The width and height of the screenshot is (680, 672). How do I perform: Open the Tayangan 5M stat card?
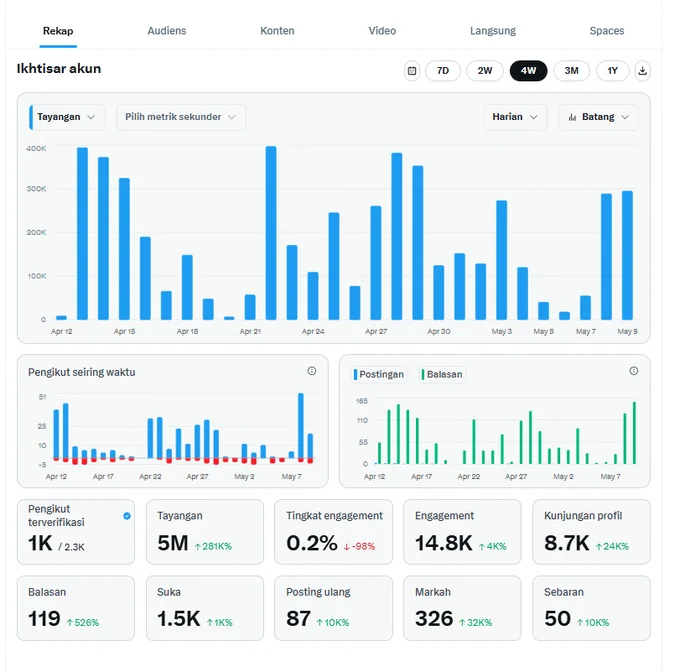click(205, 532)
